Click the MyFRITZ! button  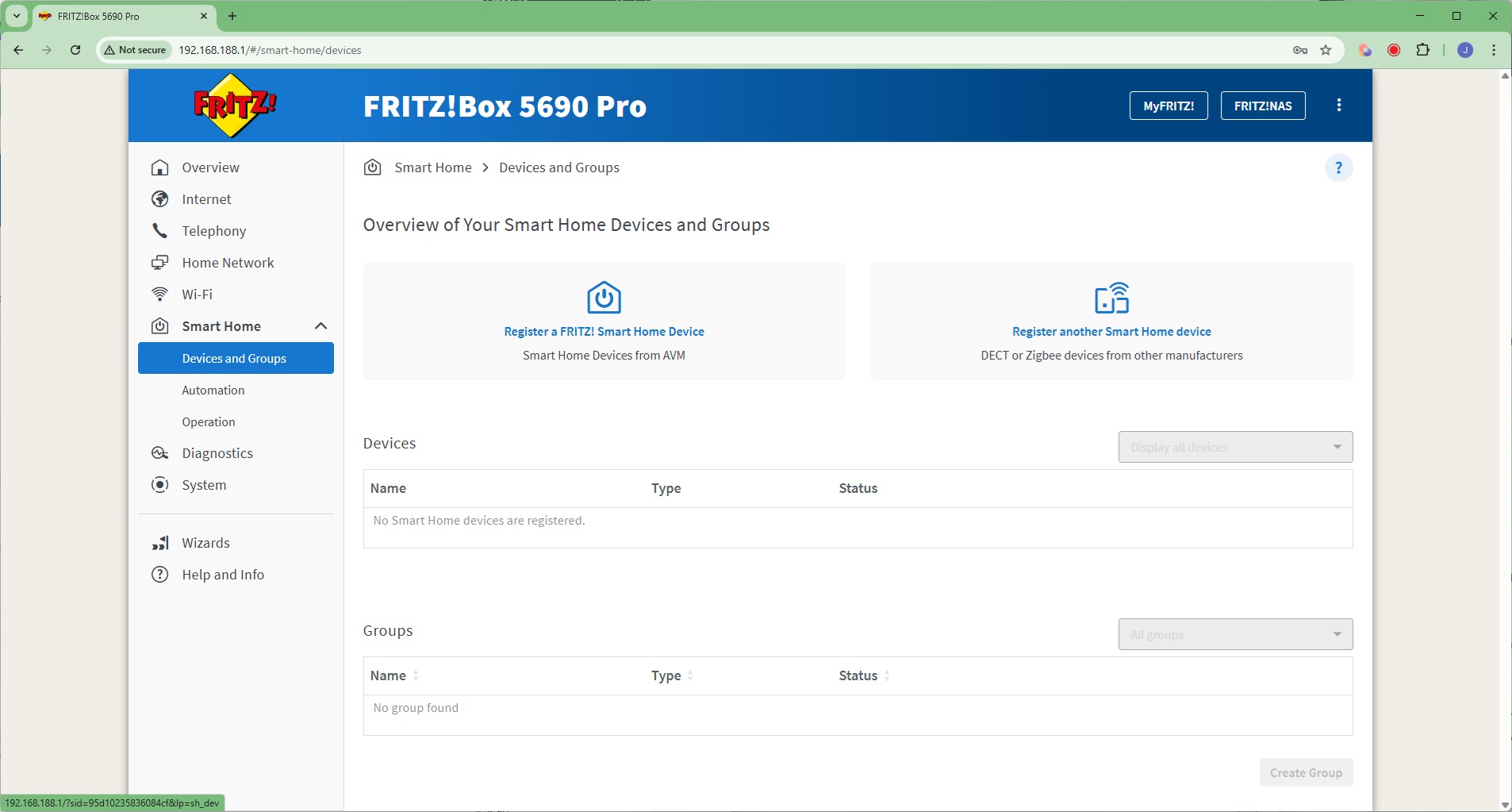1168,106
